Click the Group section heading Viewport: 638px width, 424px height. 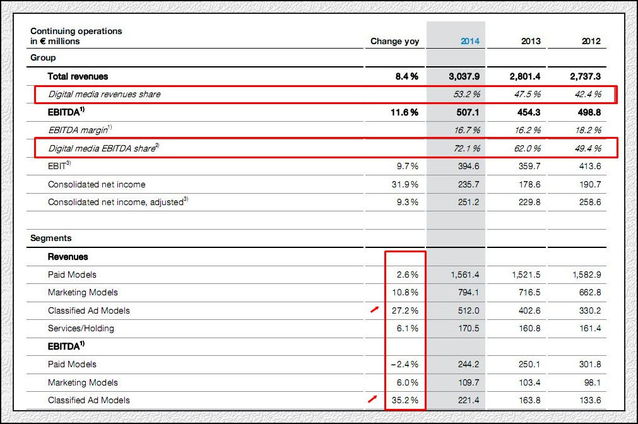point(42,58)
